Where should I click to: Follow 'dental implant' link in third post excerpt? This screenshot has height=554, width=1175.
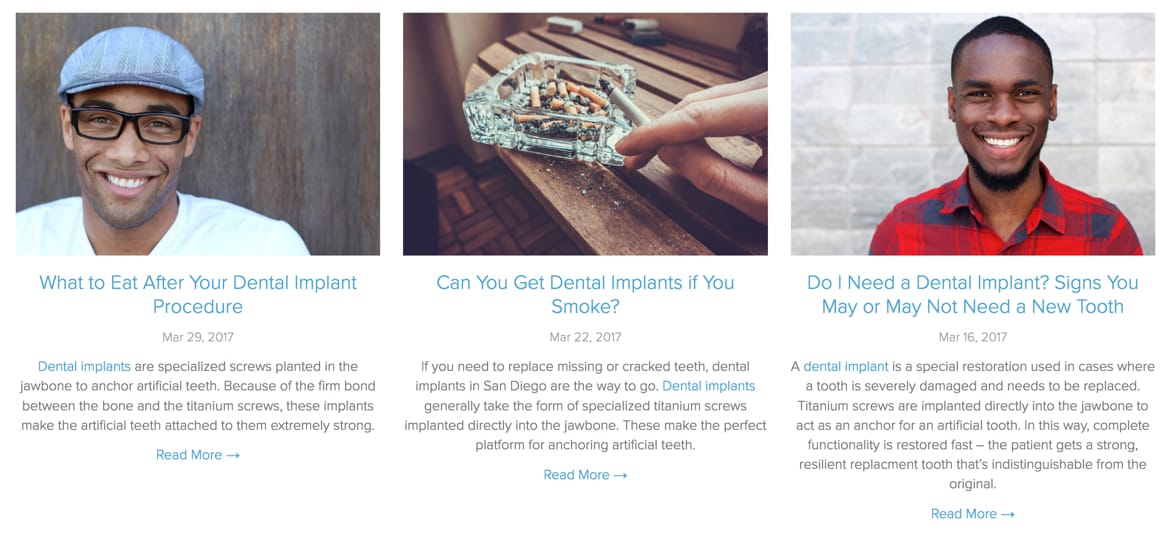click(846, 367)
